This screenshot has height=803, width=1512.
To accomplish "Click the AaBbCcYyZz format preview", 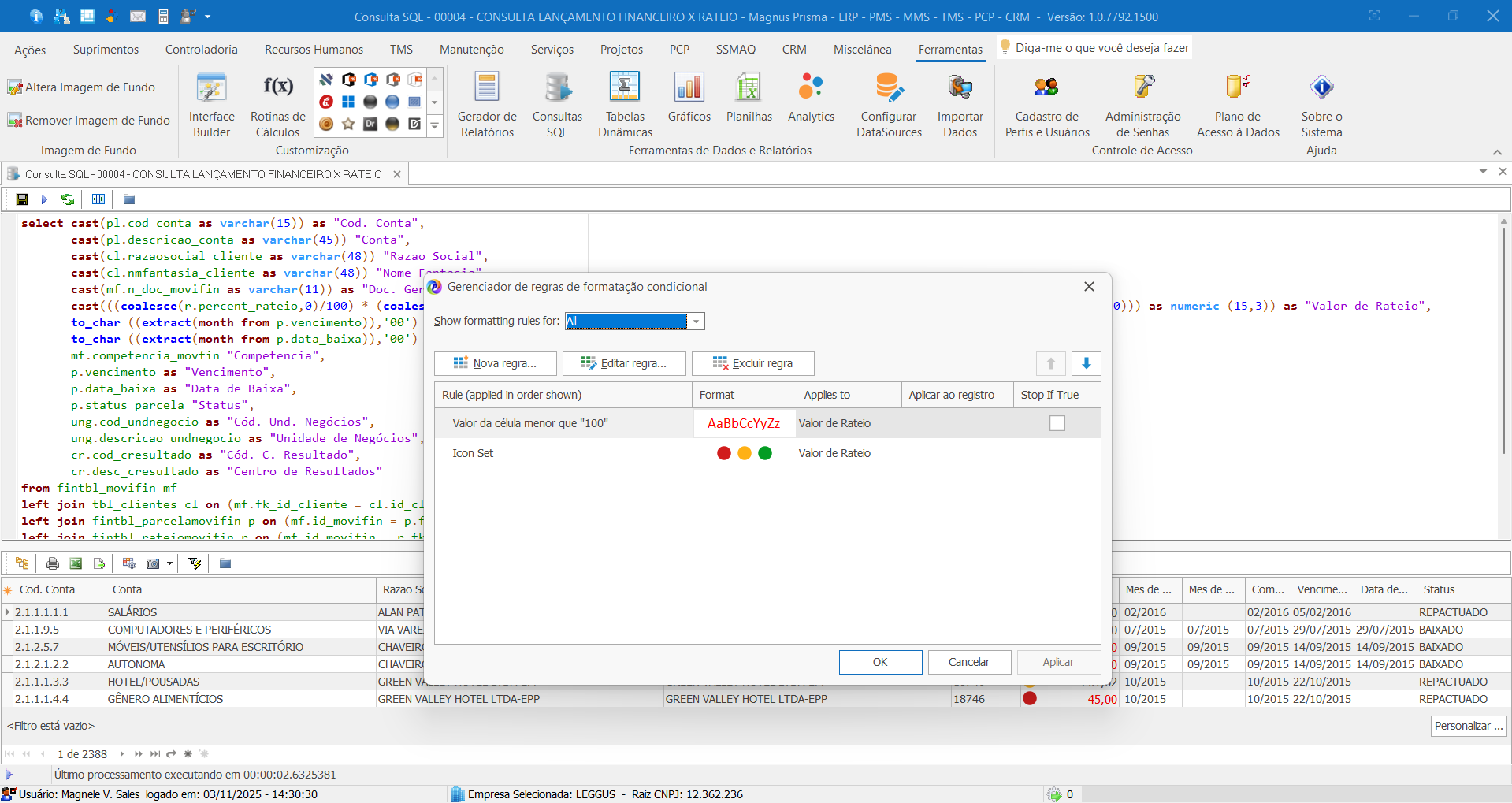I will [743, 423].
